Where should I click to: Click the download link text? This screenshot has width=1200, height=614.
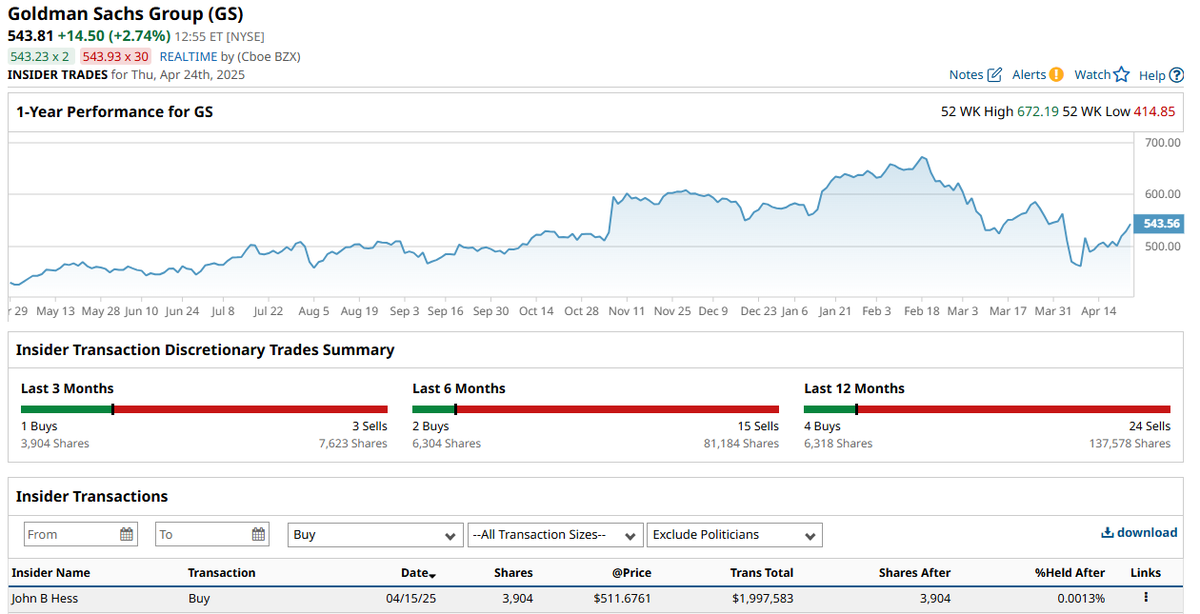click(1147, 533)
